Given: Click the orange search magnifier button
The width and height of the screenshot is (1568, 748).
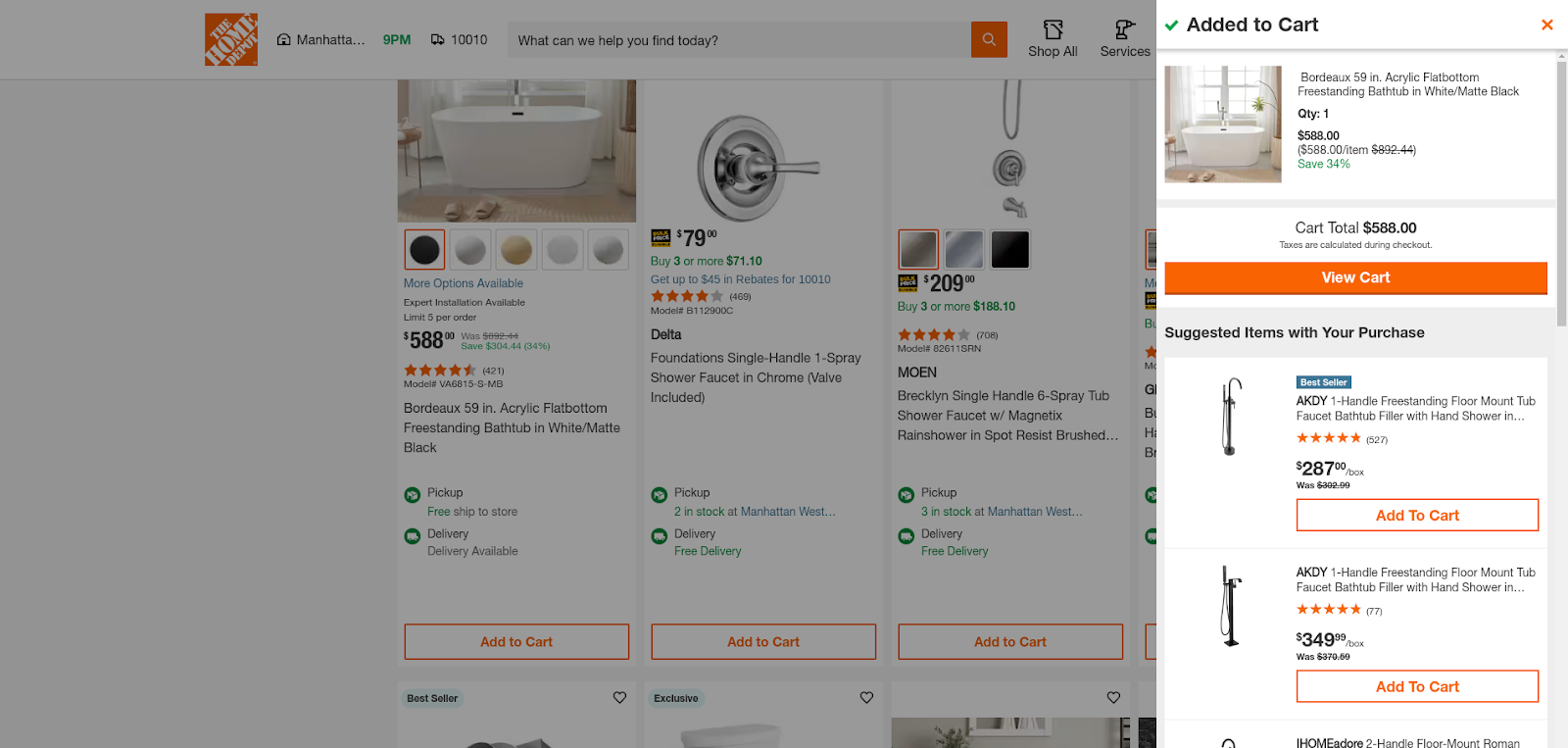Looking at the screenshot, I should [989, 40].
